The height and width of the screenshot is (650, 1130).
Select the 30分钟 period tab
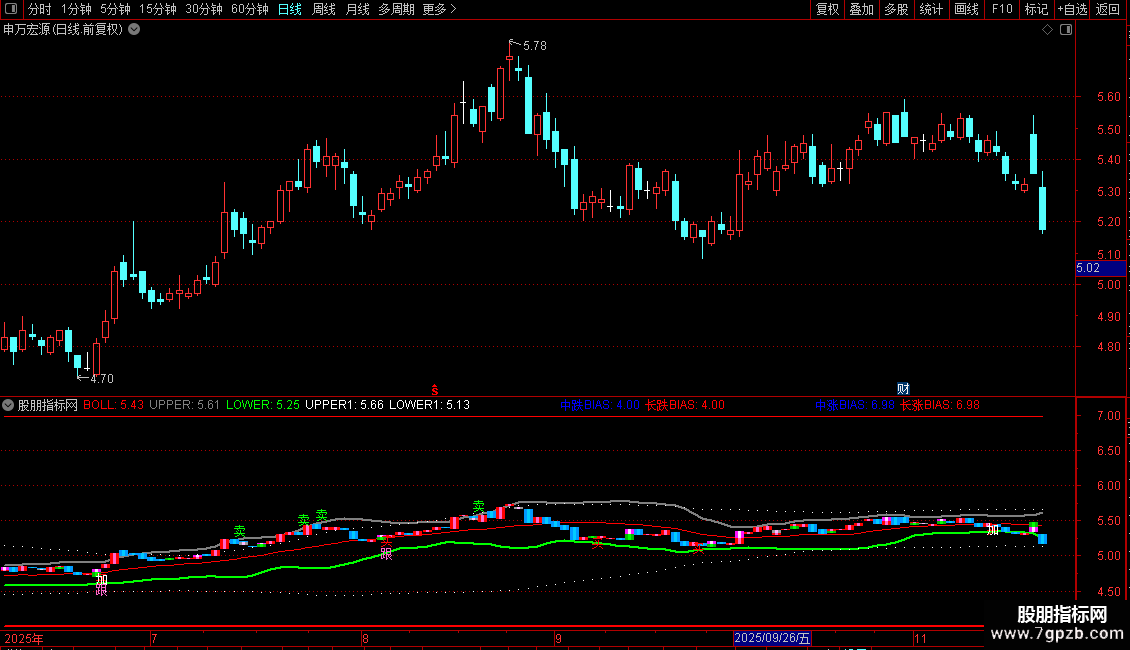tap(204, 9)
